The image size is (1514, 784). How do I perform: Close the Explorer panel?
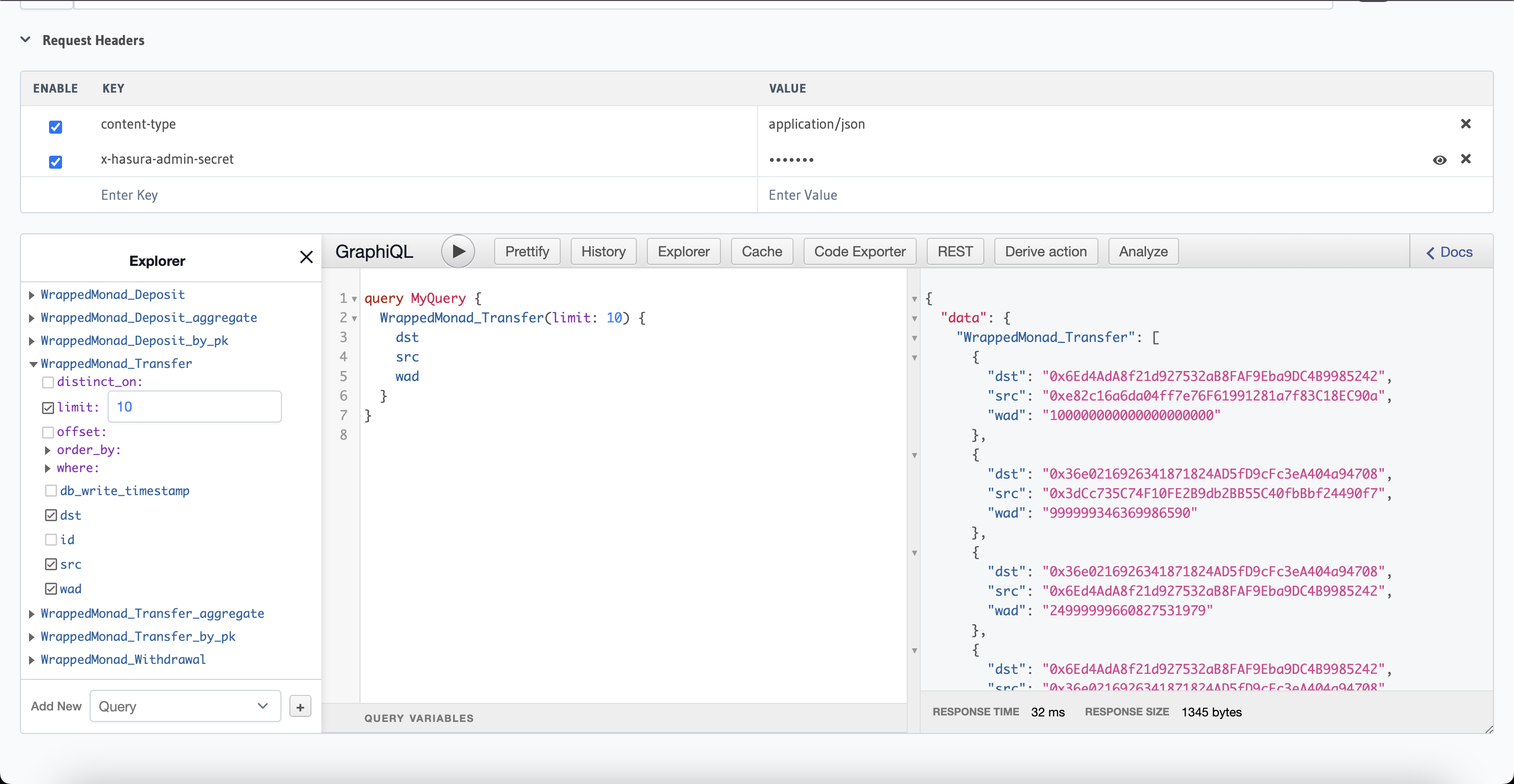(306, 257)
